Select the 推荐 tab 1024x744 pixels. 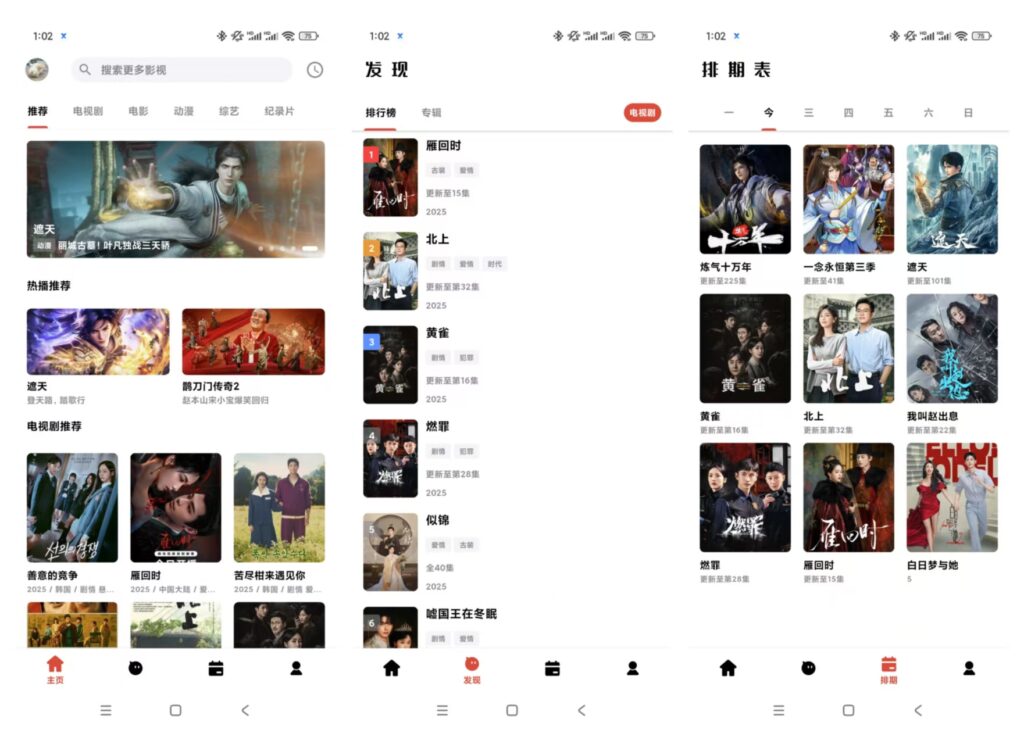[x=37, y=111]
